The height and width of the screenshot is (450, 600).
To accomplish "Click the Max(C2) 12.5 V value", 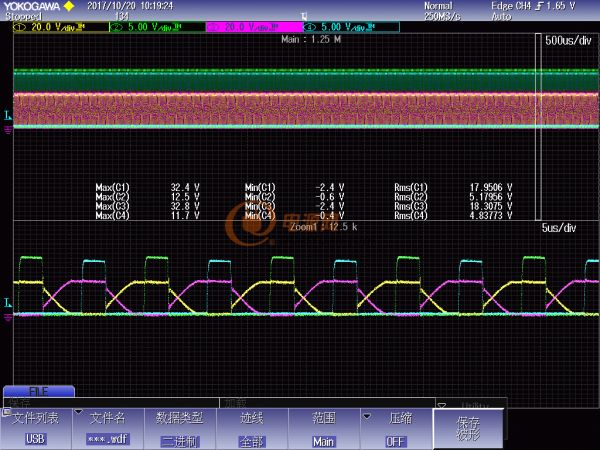I will tap(185, 197).
